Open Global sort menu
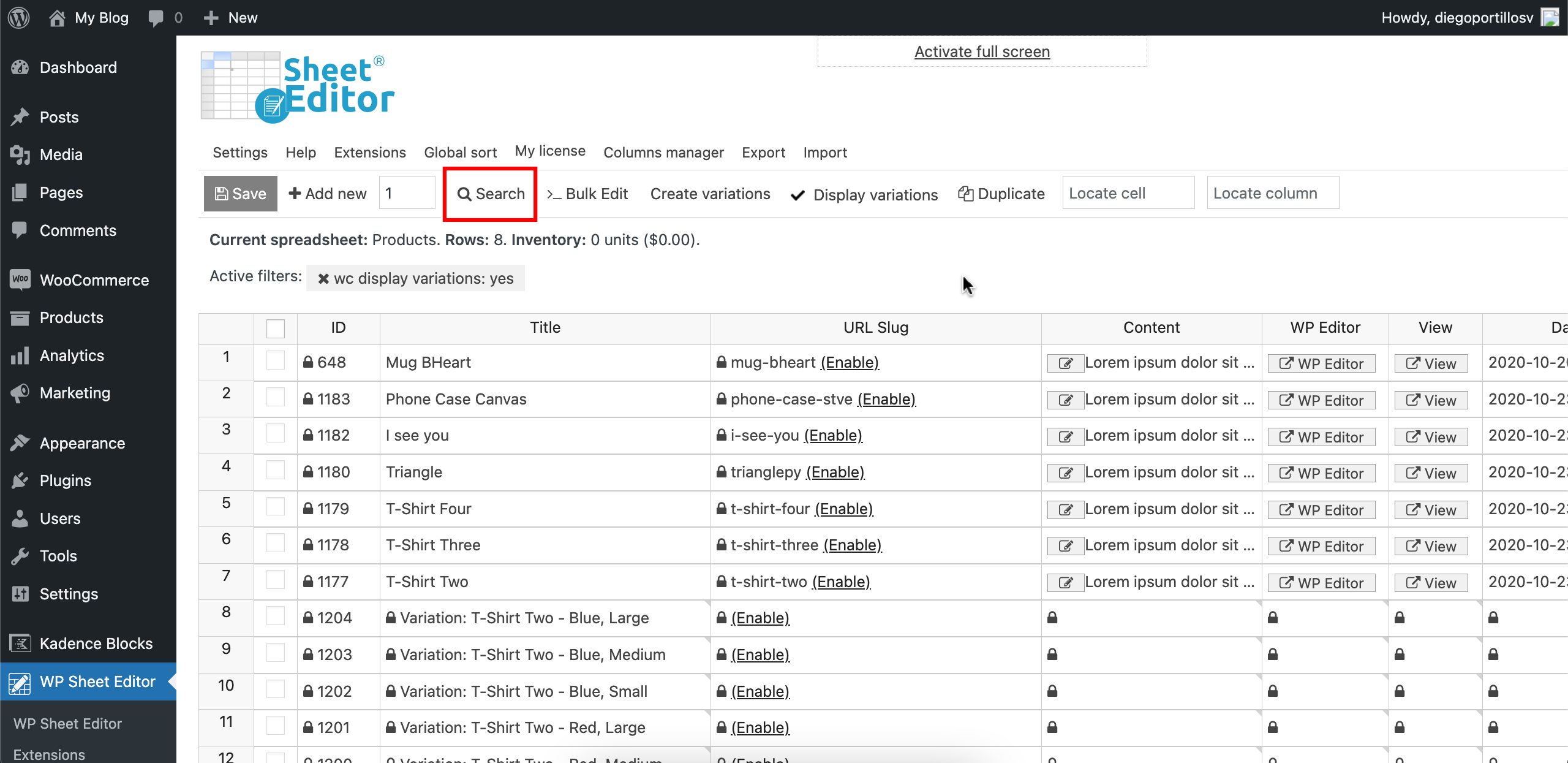1568x763 pixels. click(x=460, y=153)
